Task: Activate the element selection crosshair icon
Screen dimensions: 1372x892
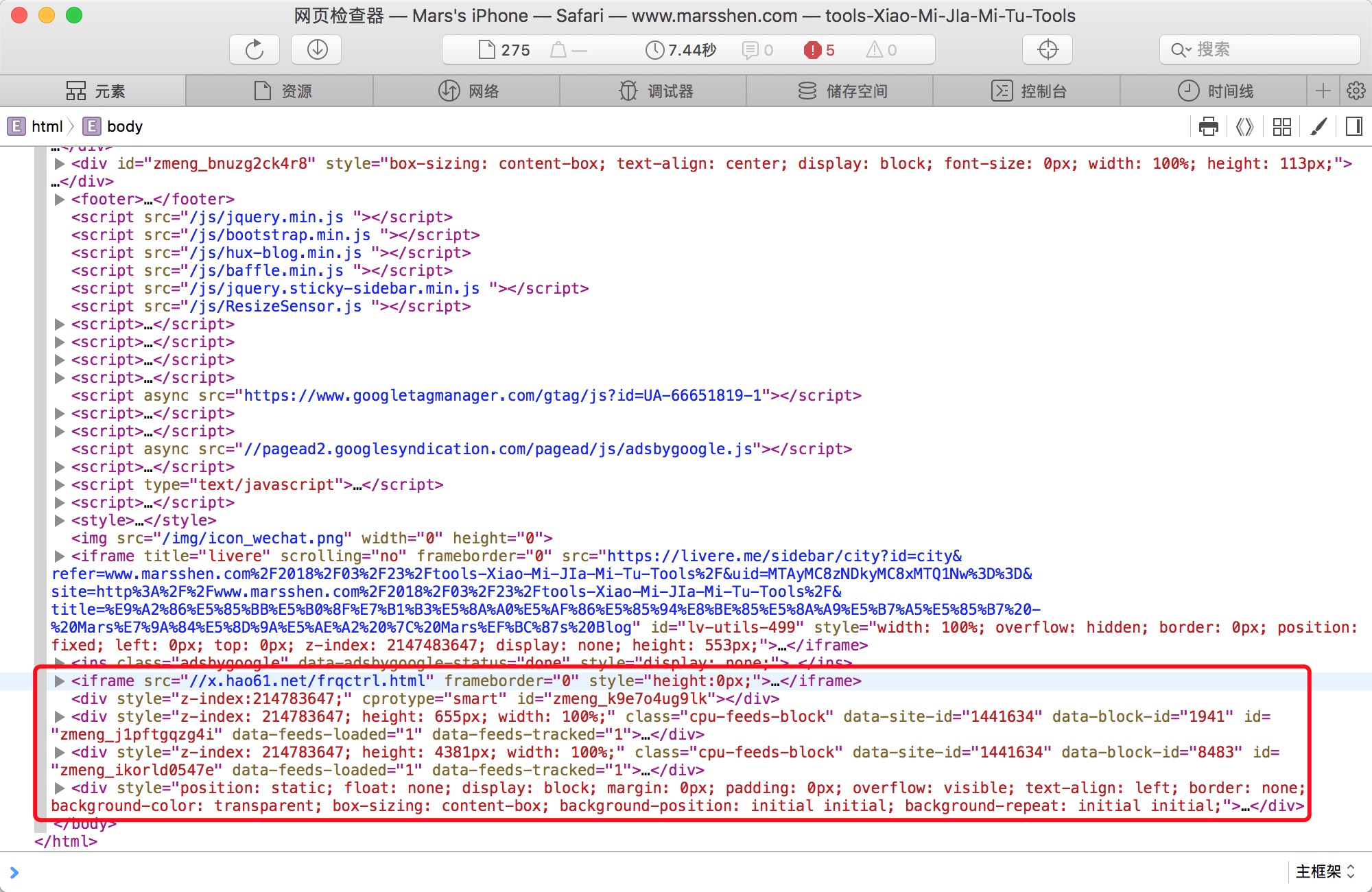Action: pos(1048,49)
